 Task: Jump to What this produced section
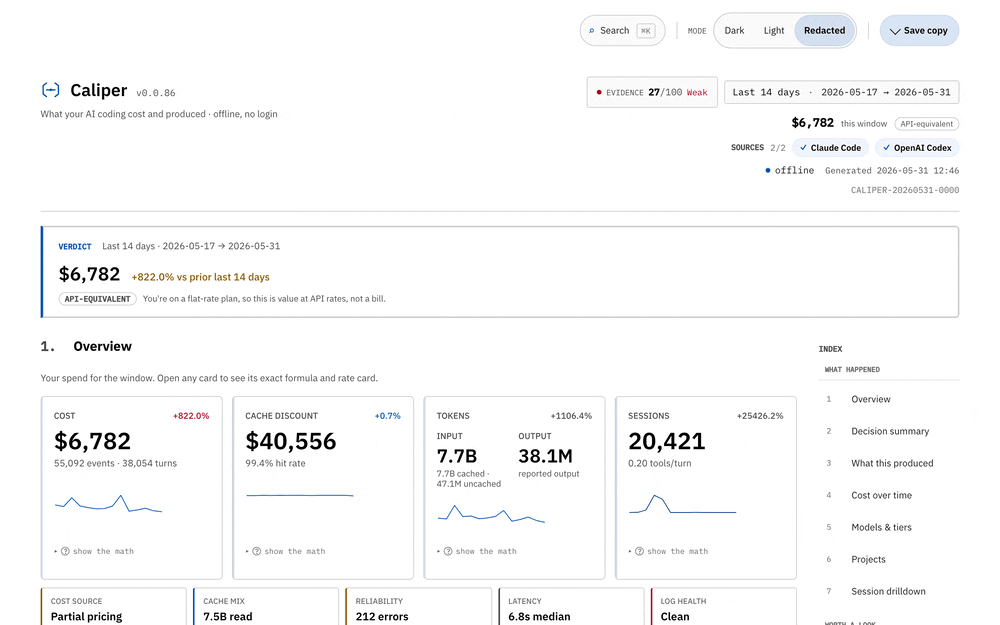pyautogui.click(x=892, y=463)
